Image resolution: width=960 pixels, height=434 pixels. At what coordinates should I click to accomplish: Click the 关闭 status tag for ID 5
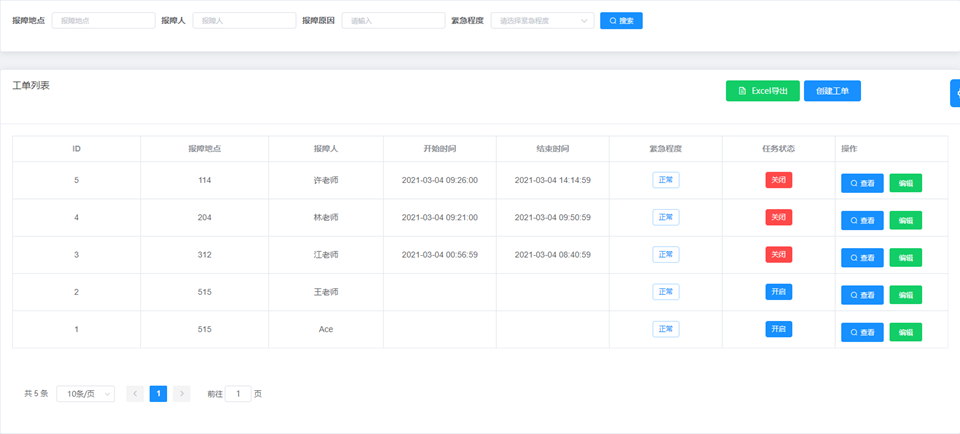779,181
